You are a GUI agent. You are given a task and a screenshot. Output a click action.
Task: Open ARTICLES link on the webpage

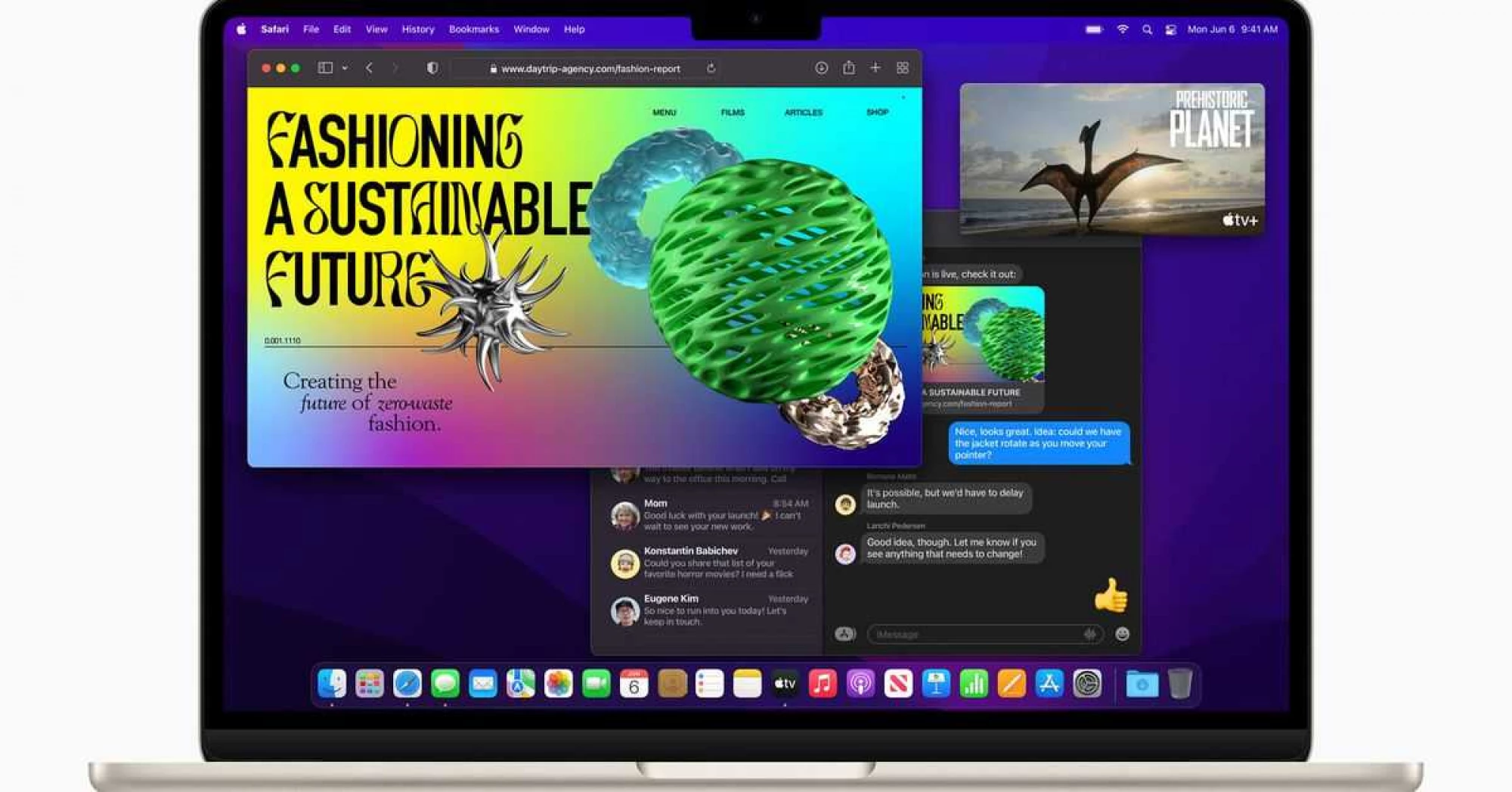tap(803, 112)
